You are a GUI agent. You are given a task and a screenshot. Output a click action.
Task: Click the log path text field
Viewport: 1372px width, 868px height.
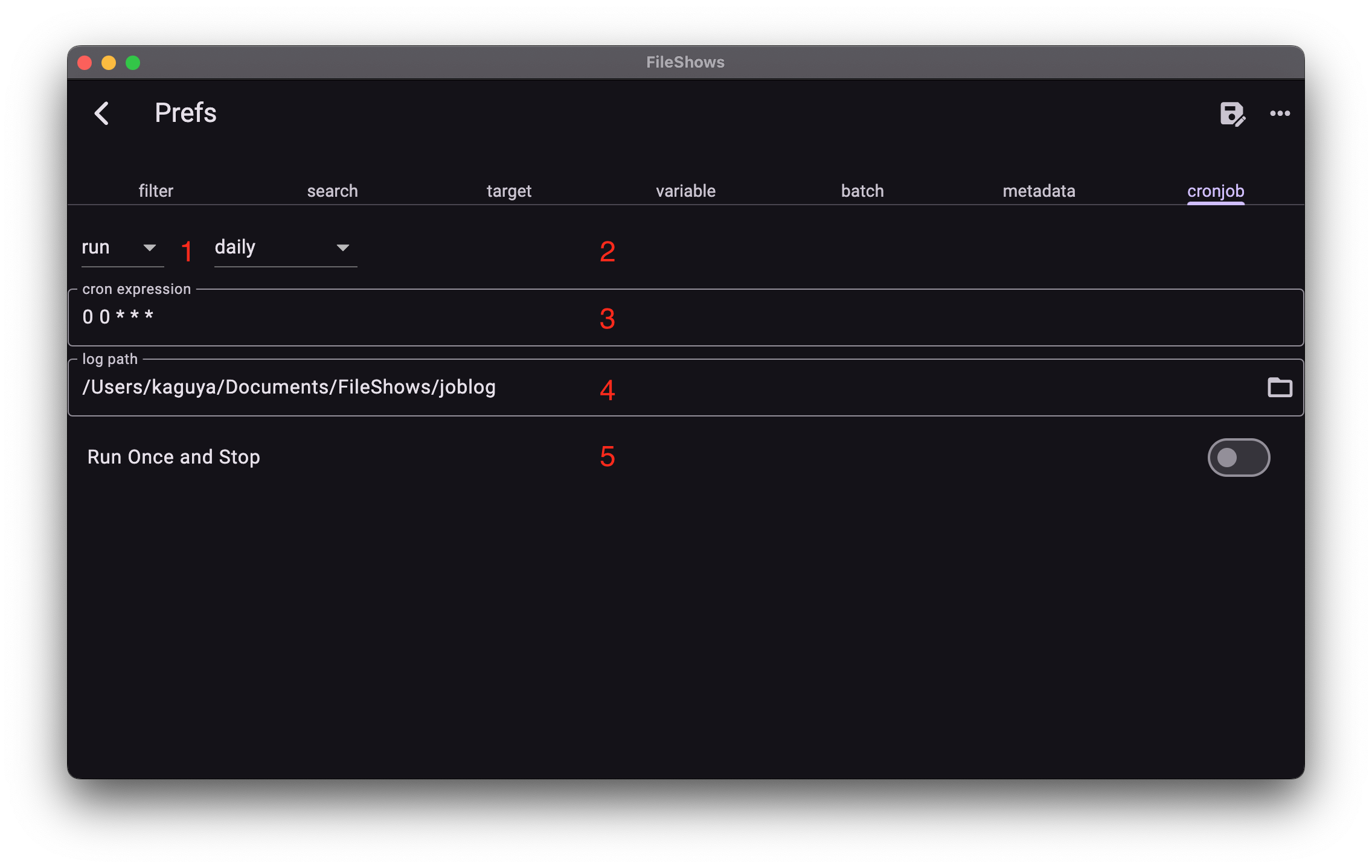(x=423, y=387)
